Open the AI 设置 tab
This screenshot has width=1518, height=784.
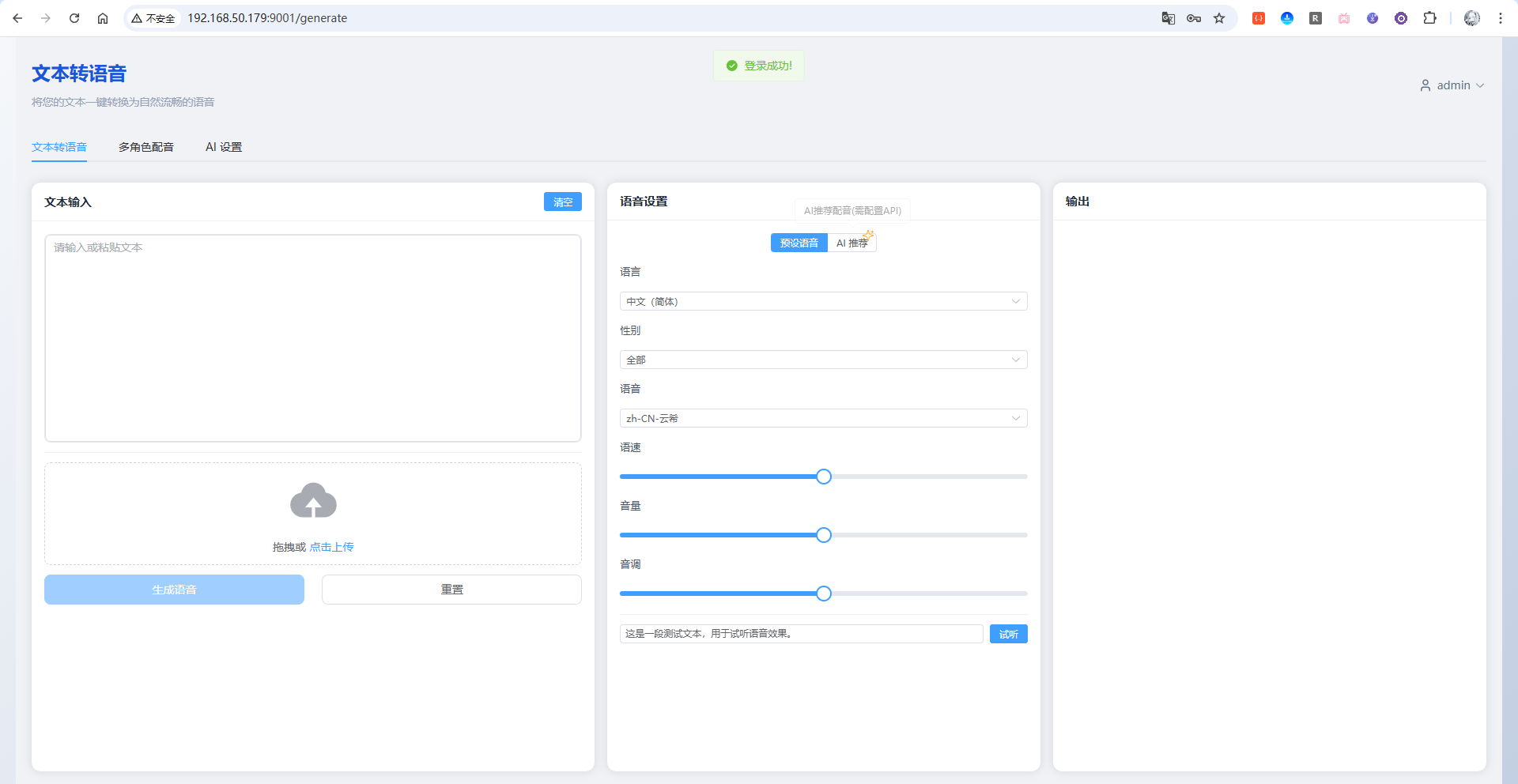224,147
